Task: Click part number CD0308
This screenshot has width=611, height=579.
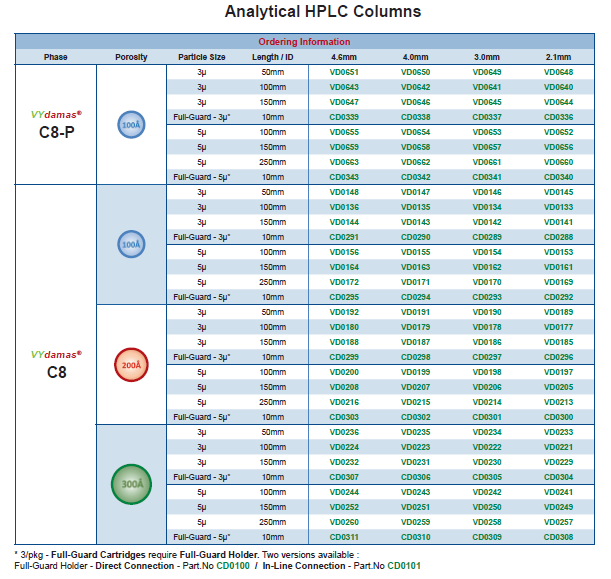Action: pyautogui.click(x=558, y=537)
